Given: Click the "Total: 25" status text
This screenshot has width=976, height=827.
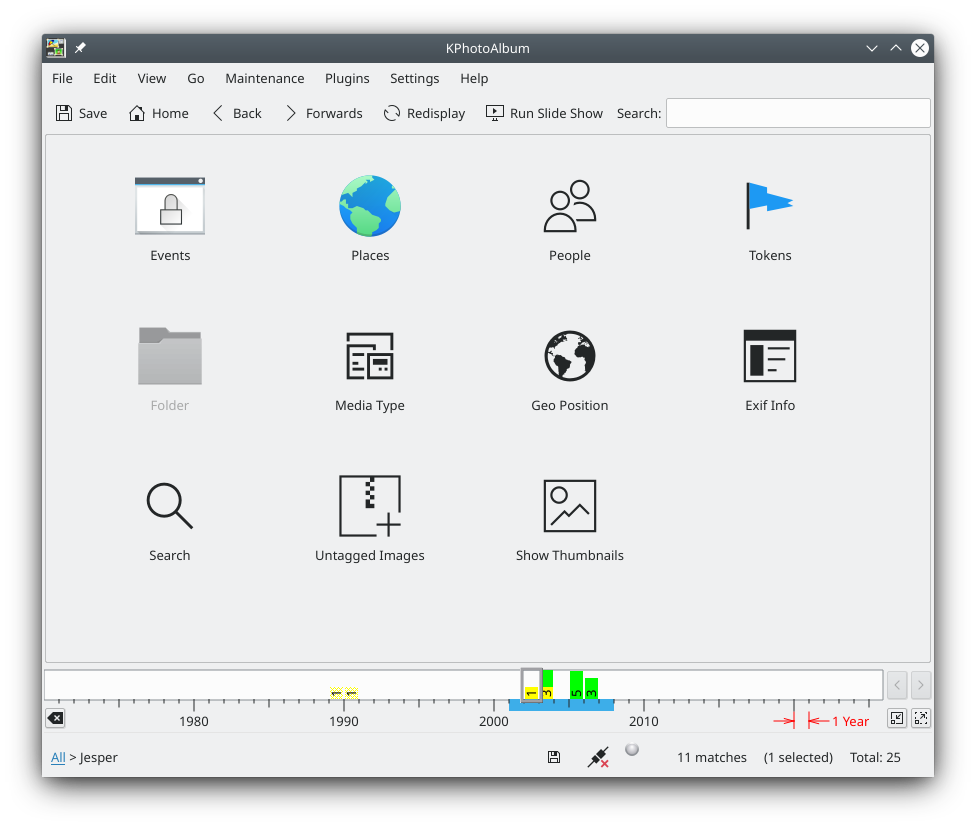Looking at the screenshot, I should [875, 757].
